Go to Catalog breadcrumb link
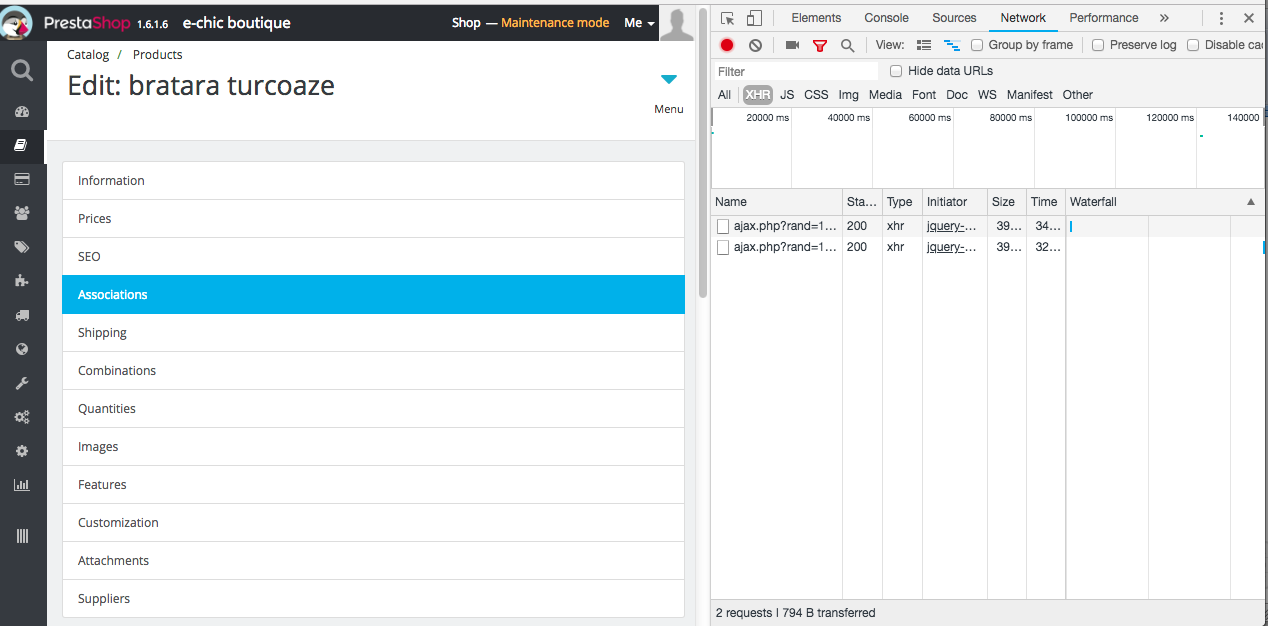 coord(88,55)
